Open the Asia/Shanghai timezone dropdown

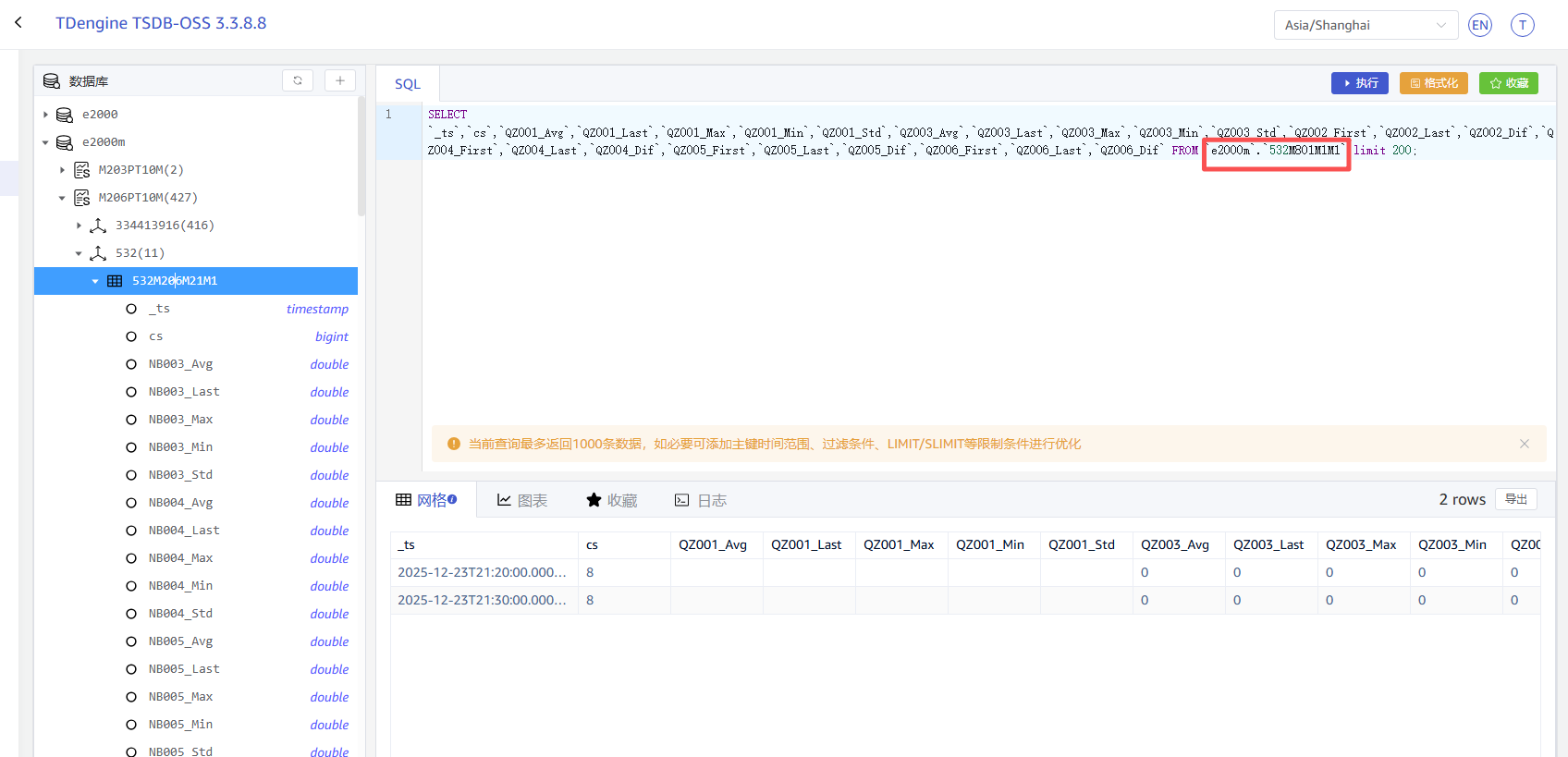(x=1365, y=25)
